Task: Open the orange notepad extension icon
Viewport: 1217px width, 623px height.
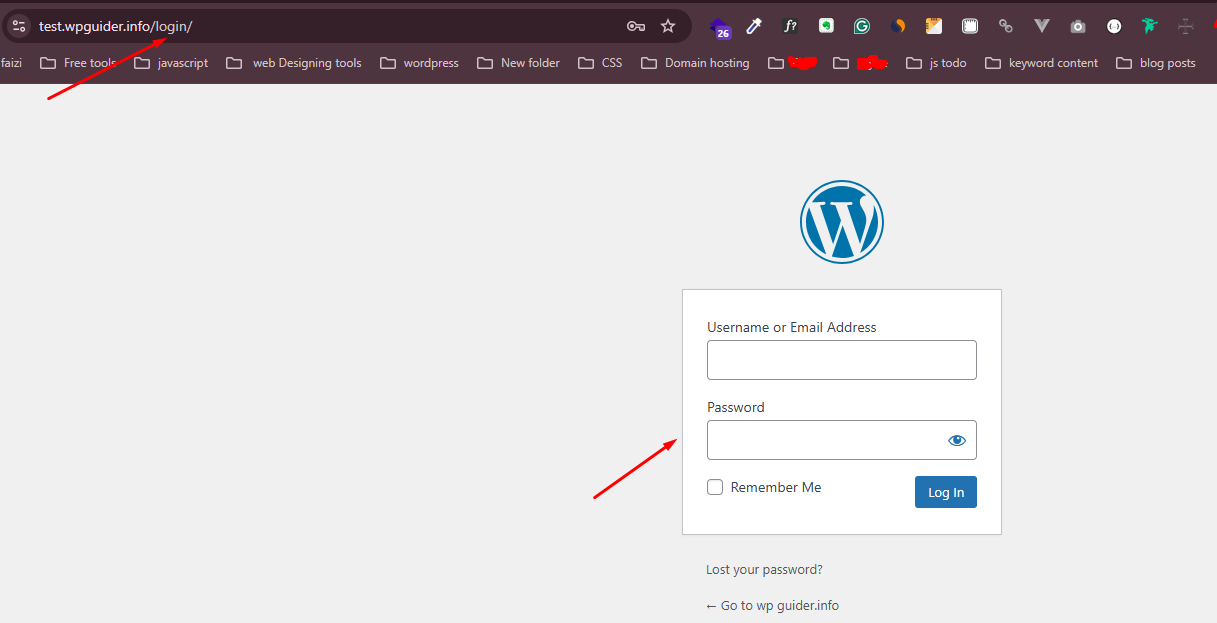Action: coord(934,26)
